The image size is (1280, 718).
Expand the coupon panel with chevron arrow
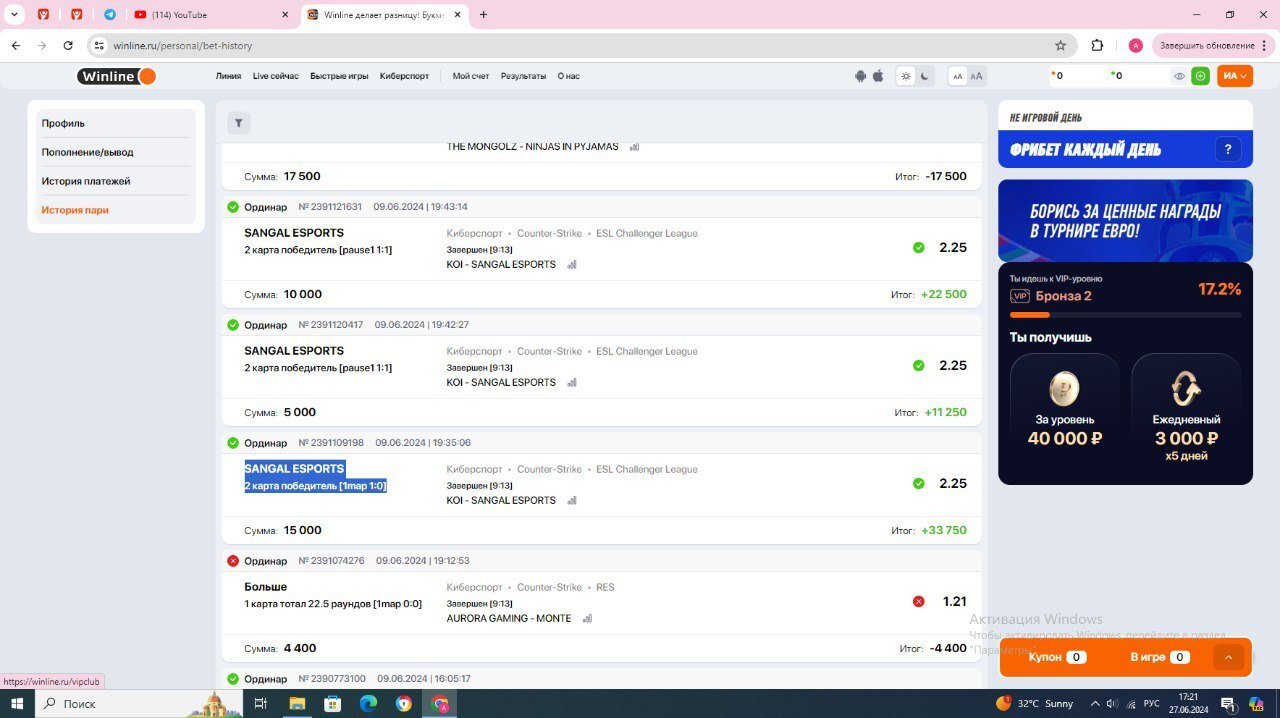(x=1229, y=657)
